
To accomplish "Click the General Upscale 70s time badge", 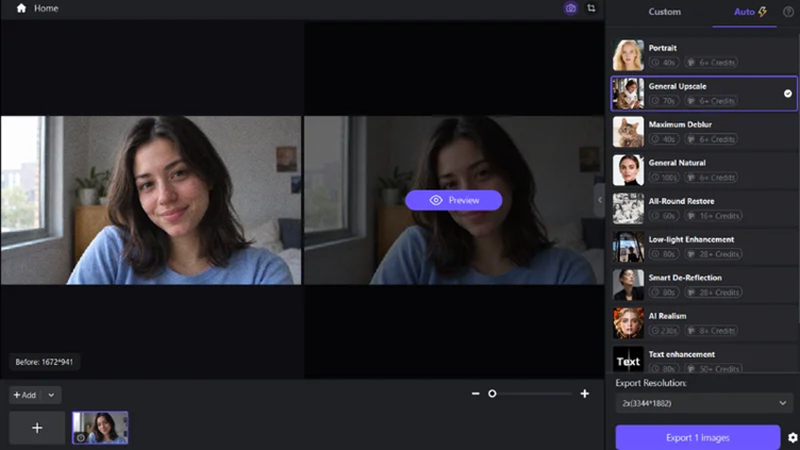I will pos(664,101).
